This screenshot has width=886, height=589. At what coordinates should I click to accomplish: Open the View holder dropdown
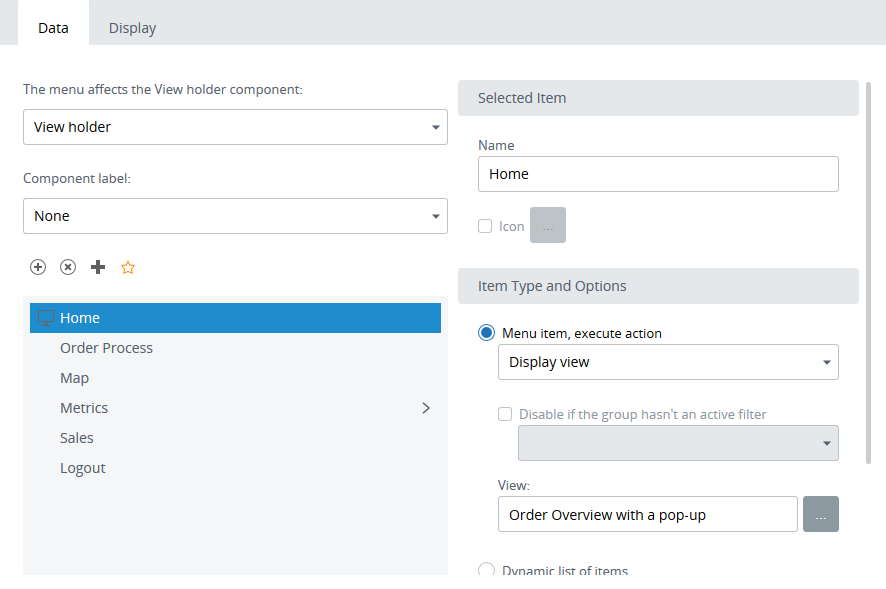[x=235, y=127]
